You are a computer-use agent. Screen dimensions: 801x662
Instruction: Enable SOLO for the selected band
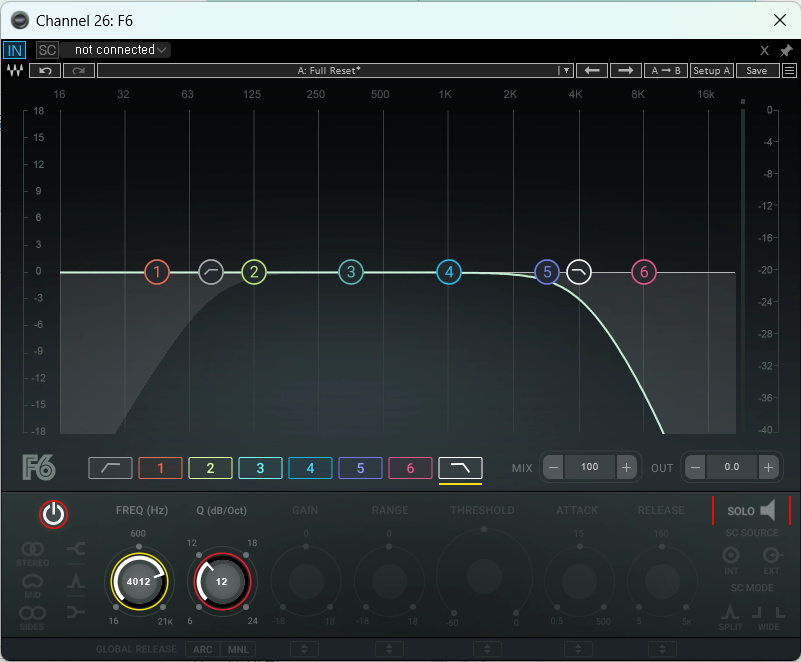click(x=751, y=511)
